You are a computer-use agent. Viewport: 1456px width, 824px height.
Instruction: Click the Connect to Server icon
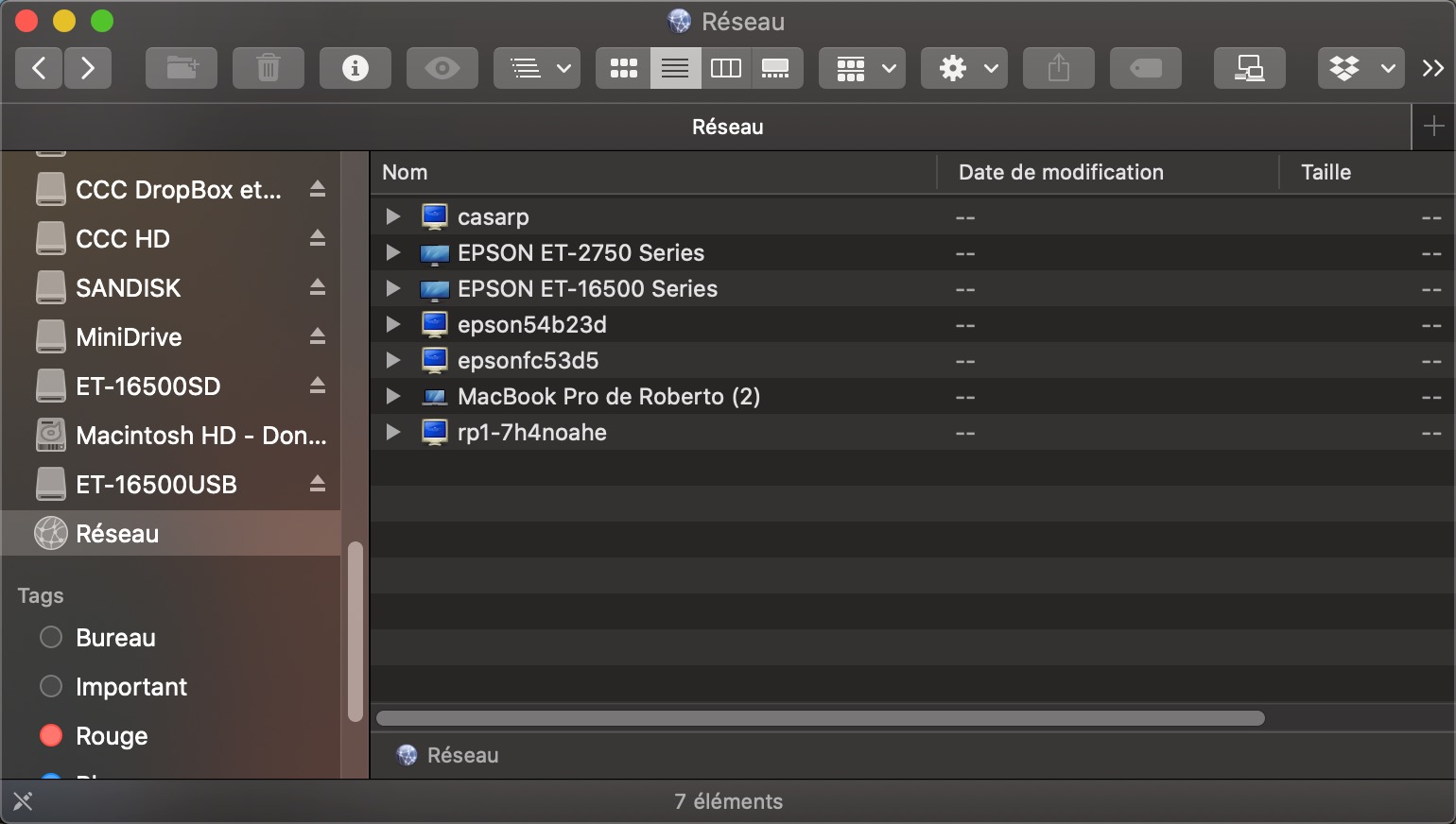(1250, 68)
